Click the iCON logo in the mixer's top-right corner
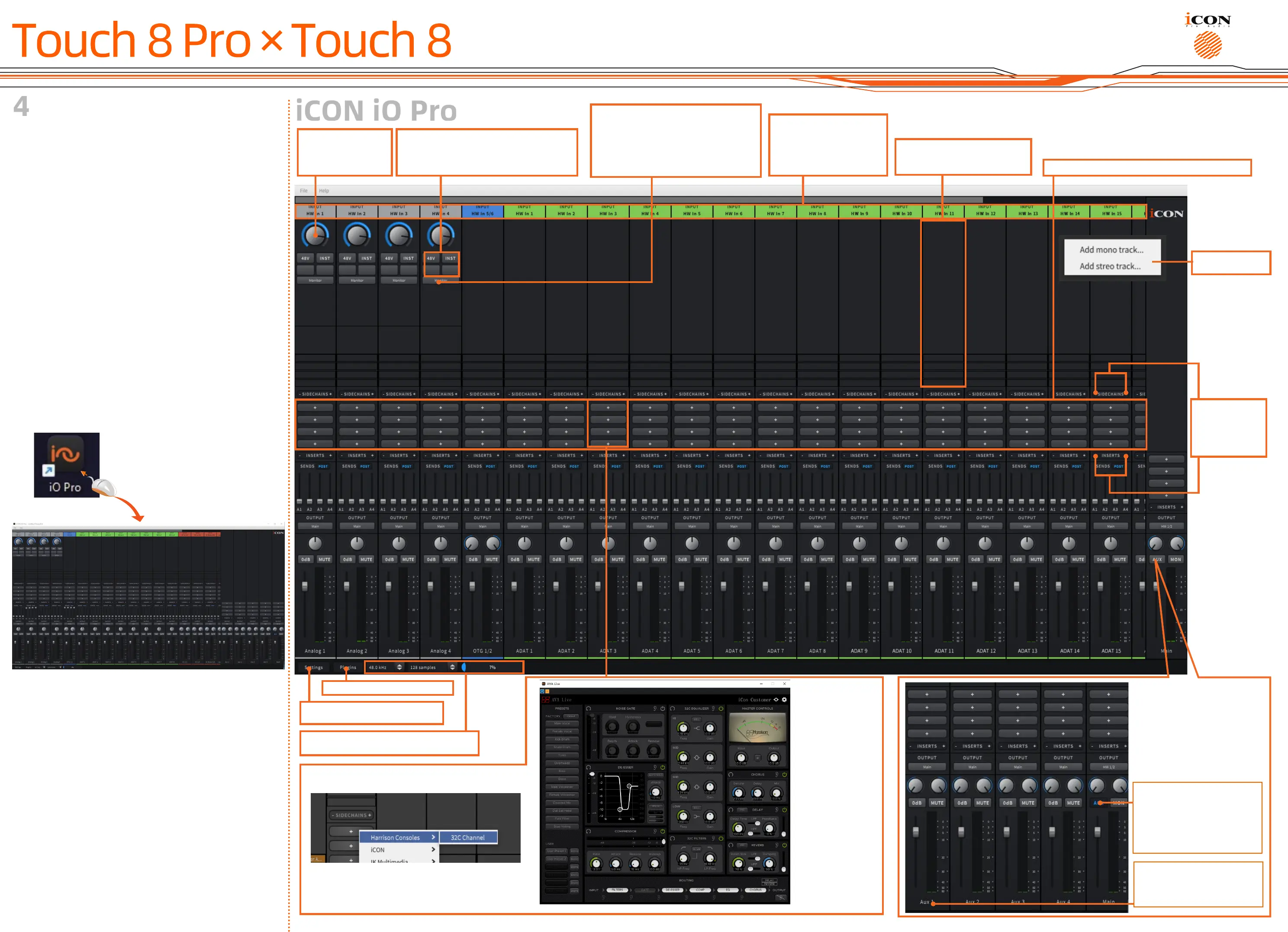 (x=1166, y=214)
